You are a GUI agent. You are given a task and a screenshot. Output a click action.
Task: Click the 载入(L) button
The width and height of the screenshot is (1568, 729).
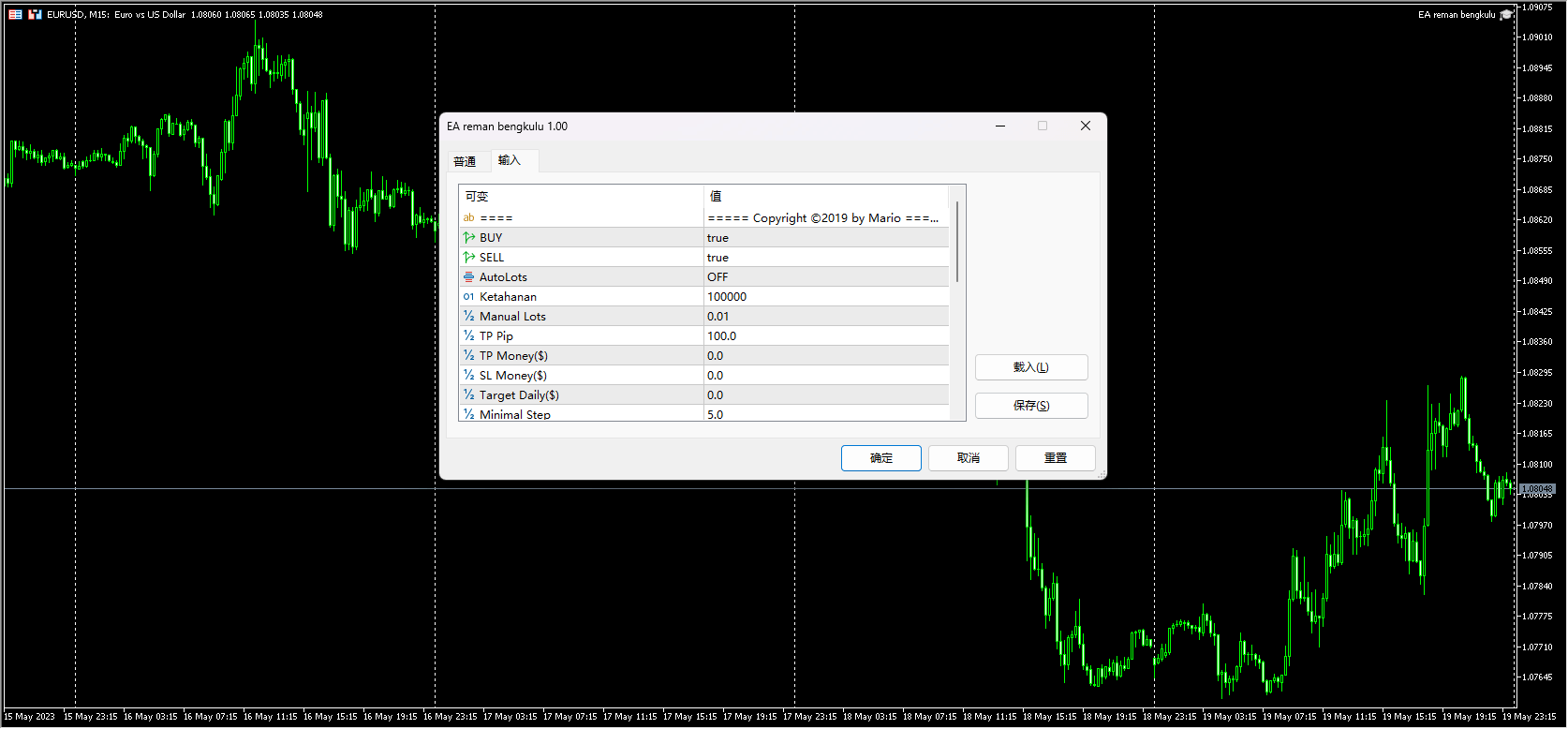click(1030, 367)
